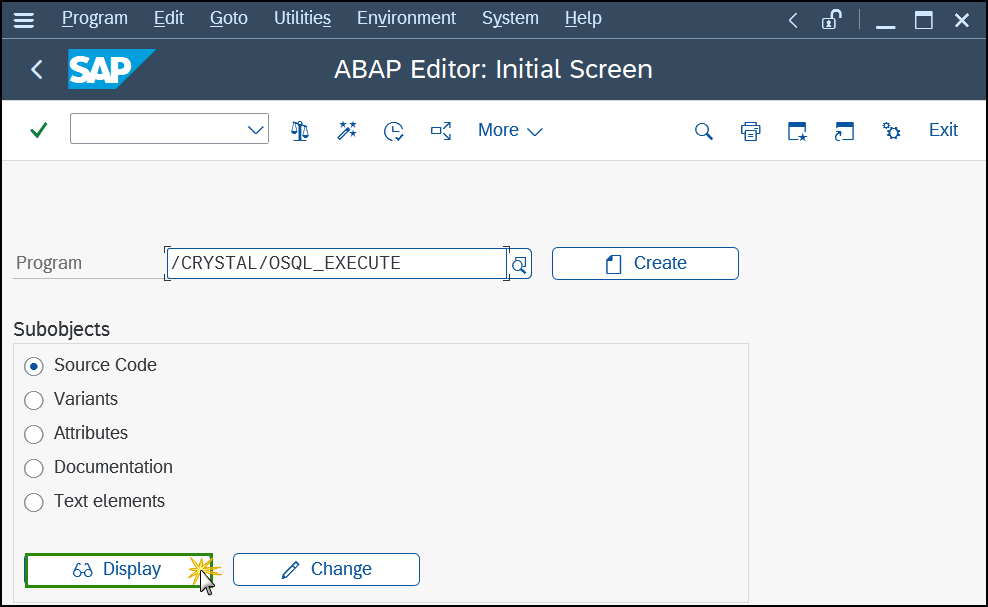Open the Edit menu
Viewport: 988px width, 607px height.
tap(169, 18)
